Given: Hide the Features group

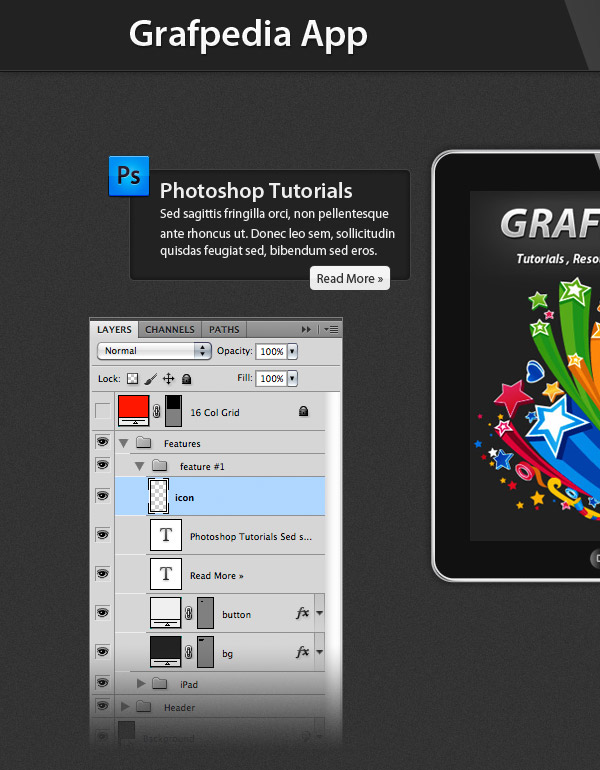Looking at the screenshot, I should (x=102, y=442).
